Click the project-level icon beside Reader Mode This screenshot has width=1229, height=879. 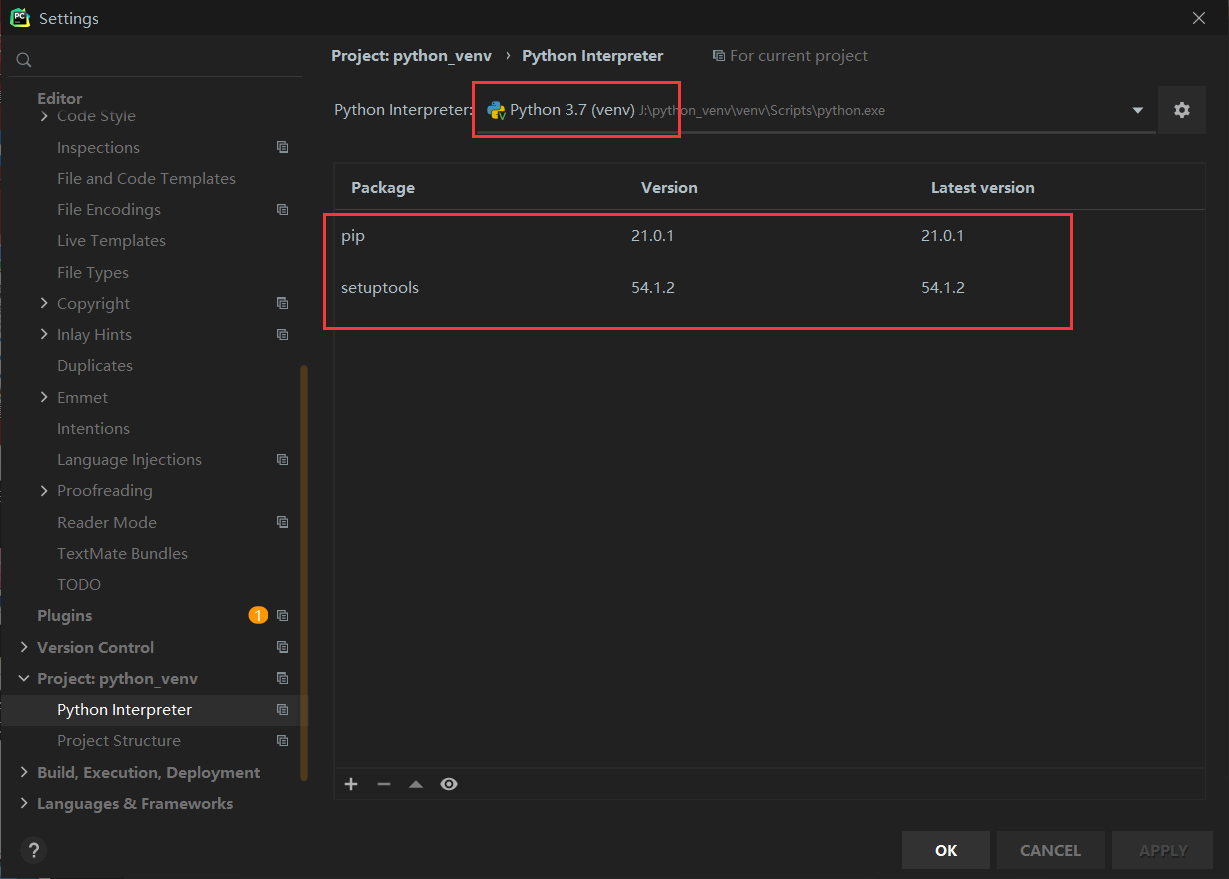pyautogui.click(x=283, y=522)
